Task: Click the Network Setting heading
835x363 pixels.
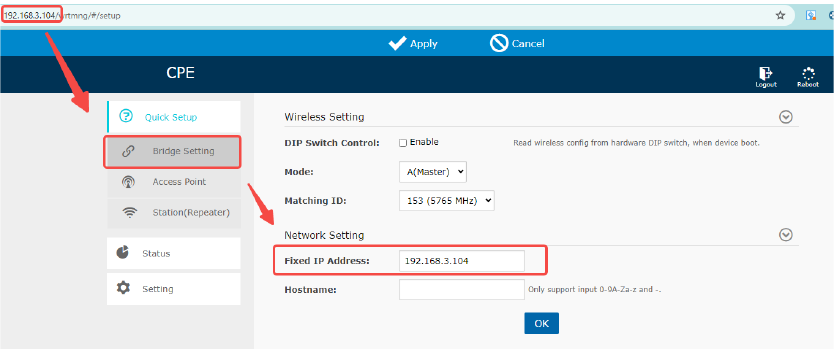Action: click(324, 235)
